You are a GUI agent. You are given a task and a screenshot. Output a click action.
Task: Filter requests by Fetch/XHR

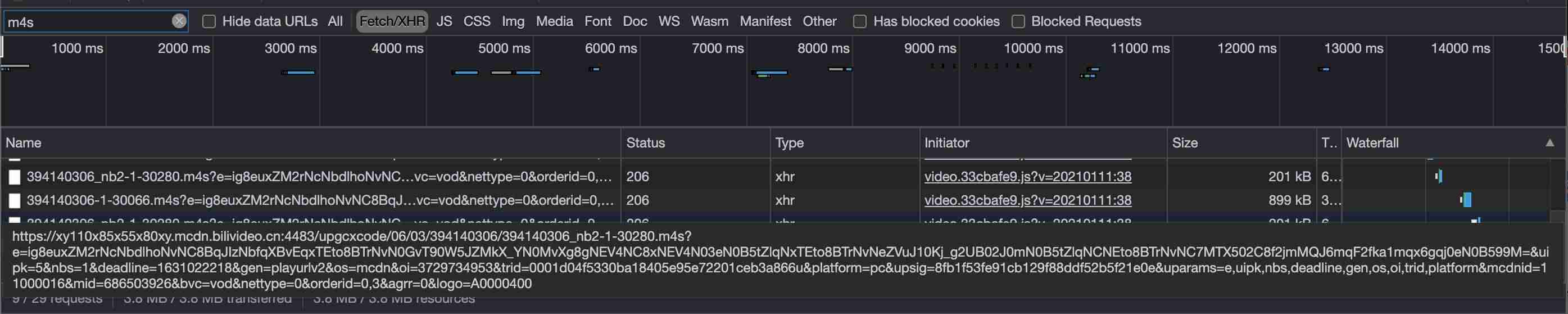392,21
